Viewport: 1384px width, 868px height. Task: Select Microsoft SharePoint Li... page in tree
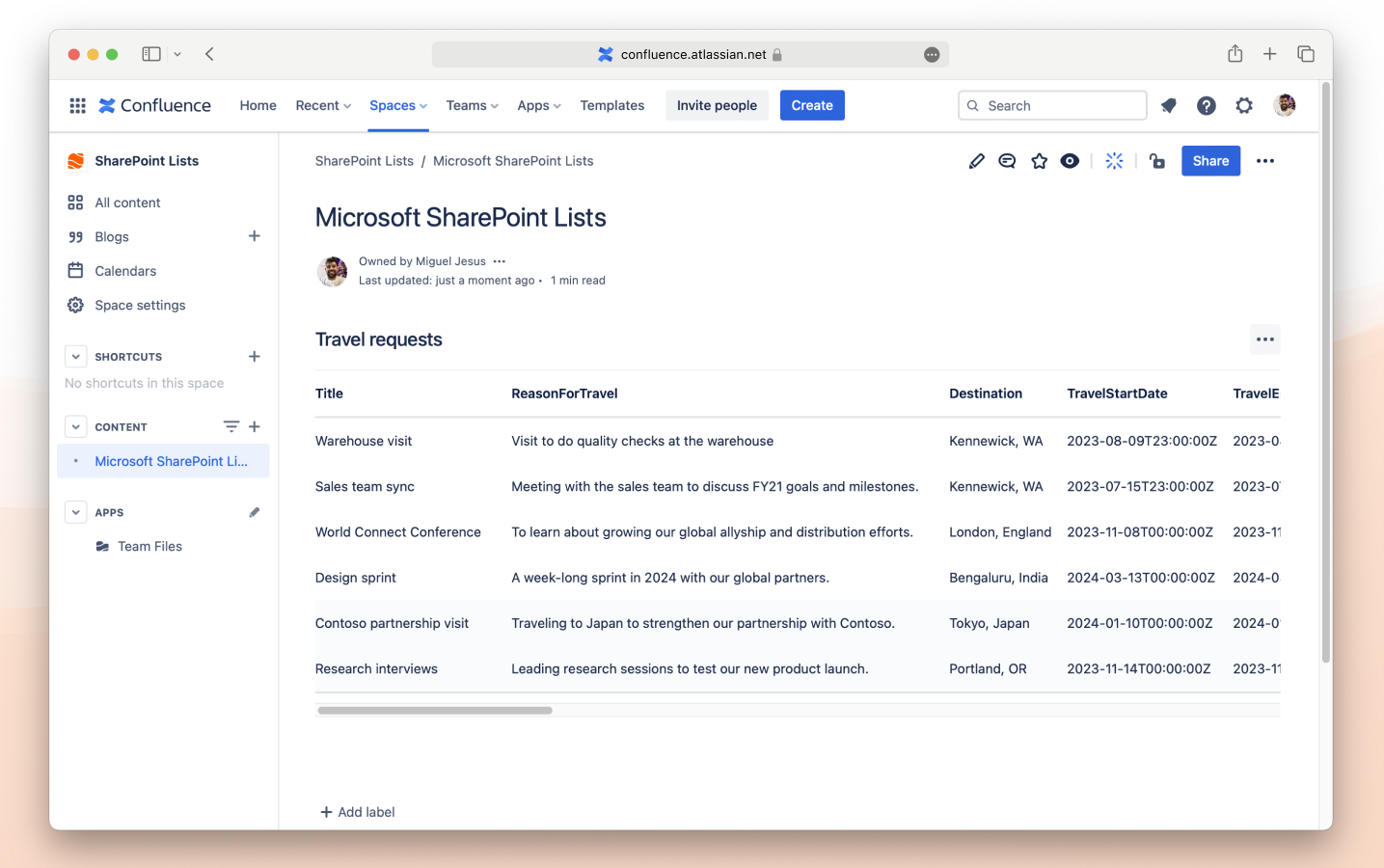pyautogui.click(x=164, y=461)
